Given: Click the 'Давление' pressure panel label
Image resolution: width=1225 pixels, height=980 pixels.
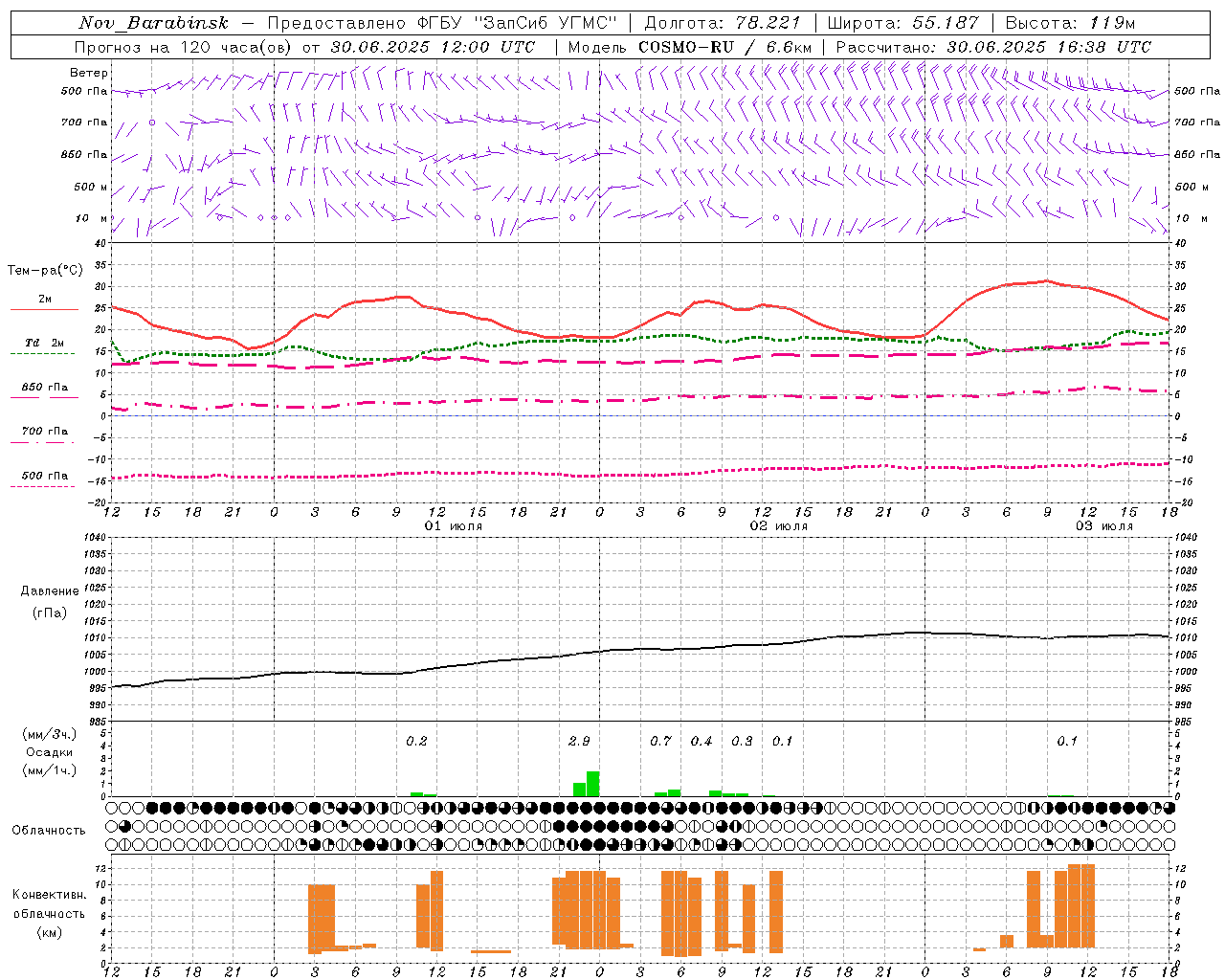Looking at the screenshot, I should 50,591.
